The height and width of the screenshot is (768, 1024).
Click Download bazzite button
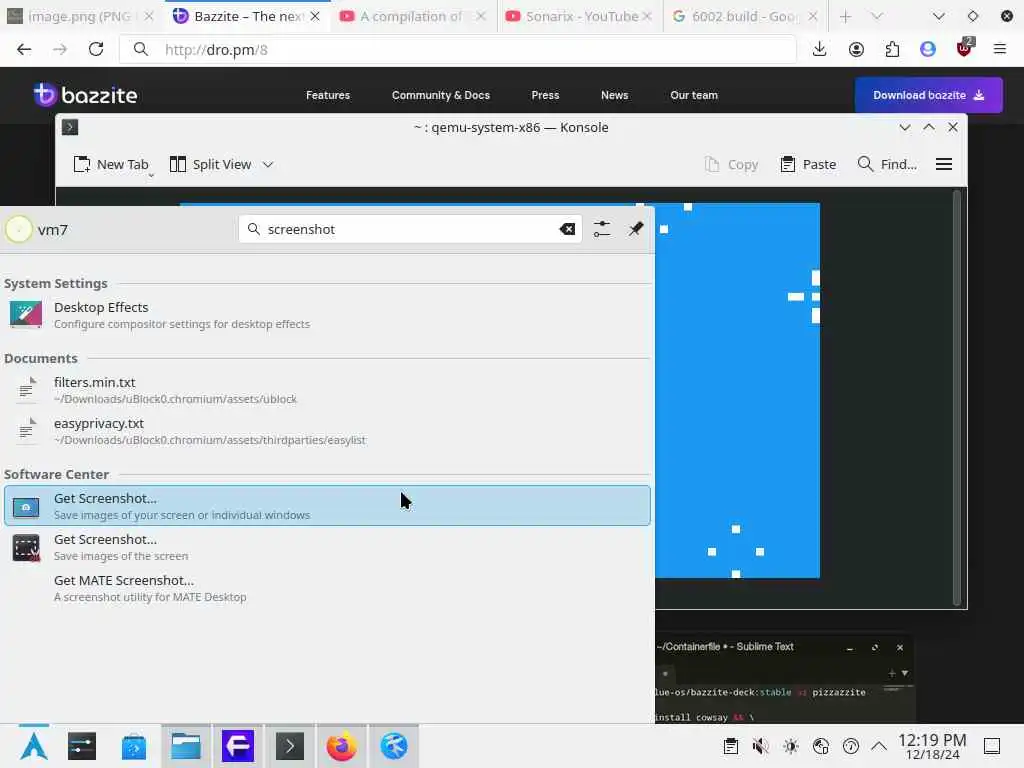point(929,95)
